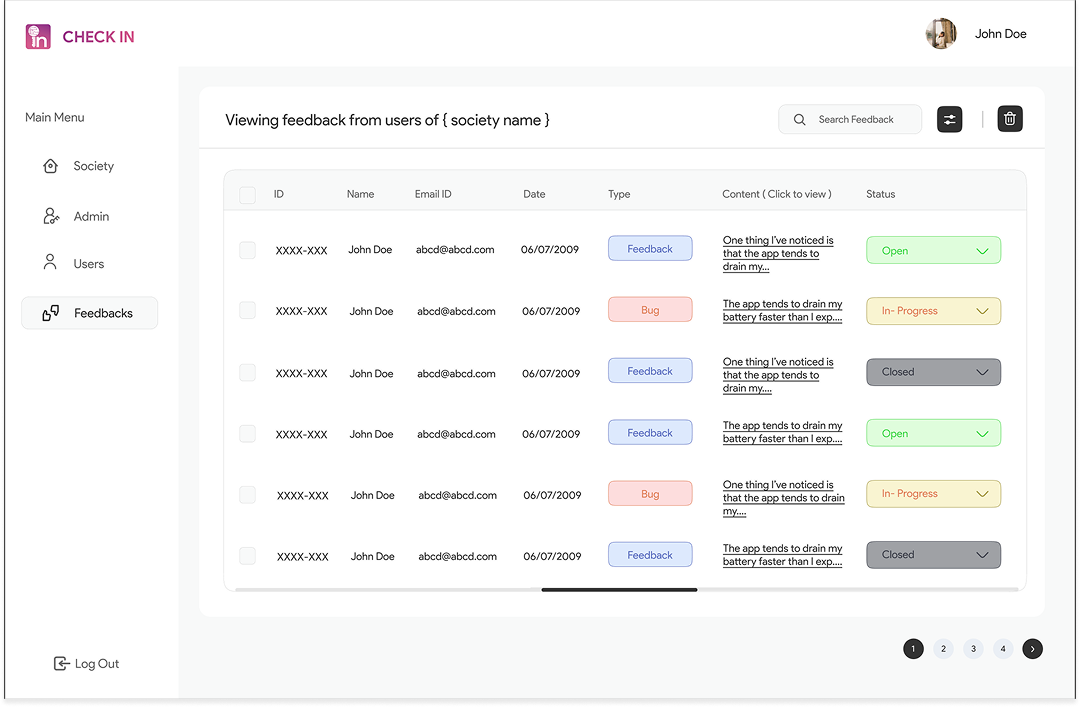
Task: Tick checkbox of Open row starting 'One thing'
Action: click(x=247, y=250)
